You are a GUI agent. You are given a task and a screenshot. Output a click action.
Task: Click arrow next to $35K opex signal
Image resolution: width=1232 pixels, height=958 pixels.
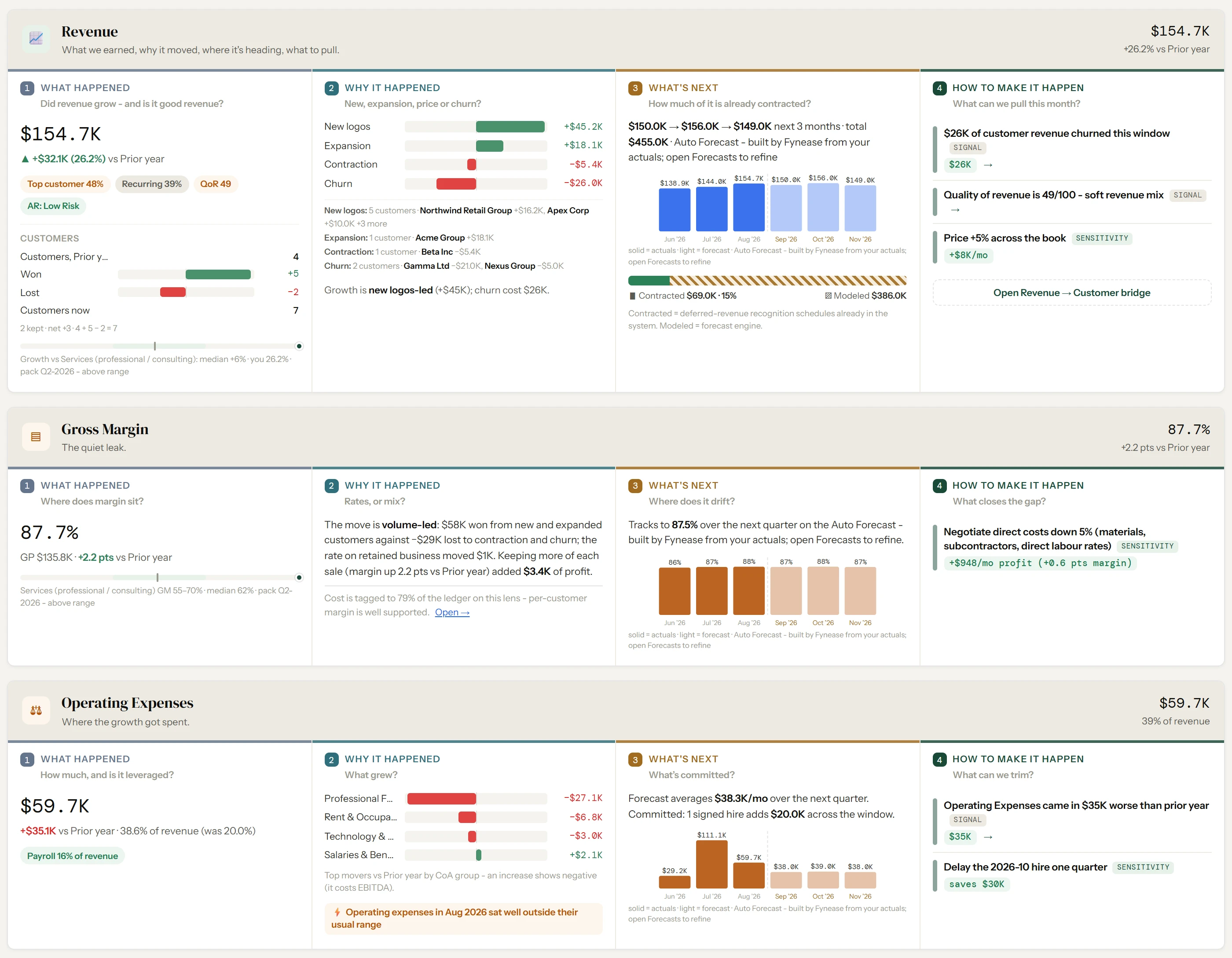(x=988, y=837)
